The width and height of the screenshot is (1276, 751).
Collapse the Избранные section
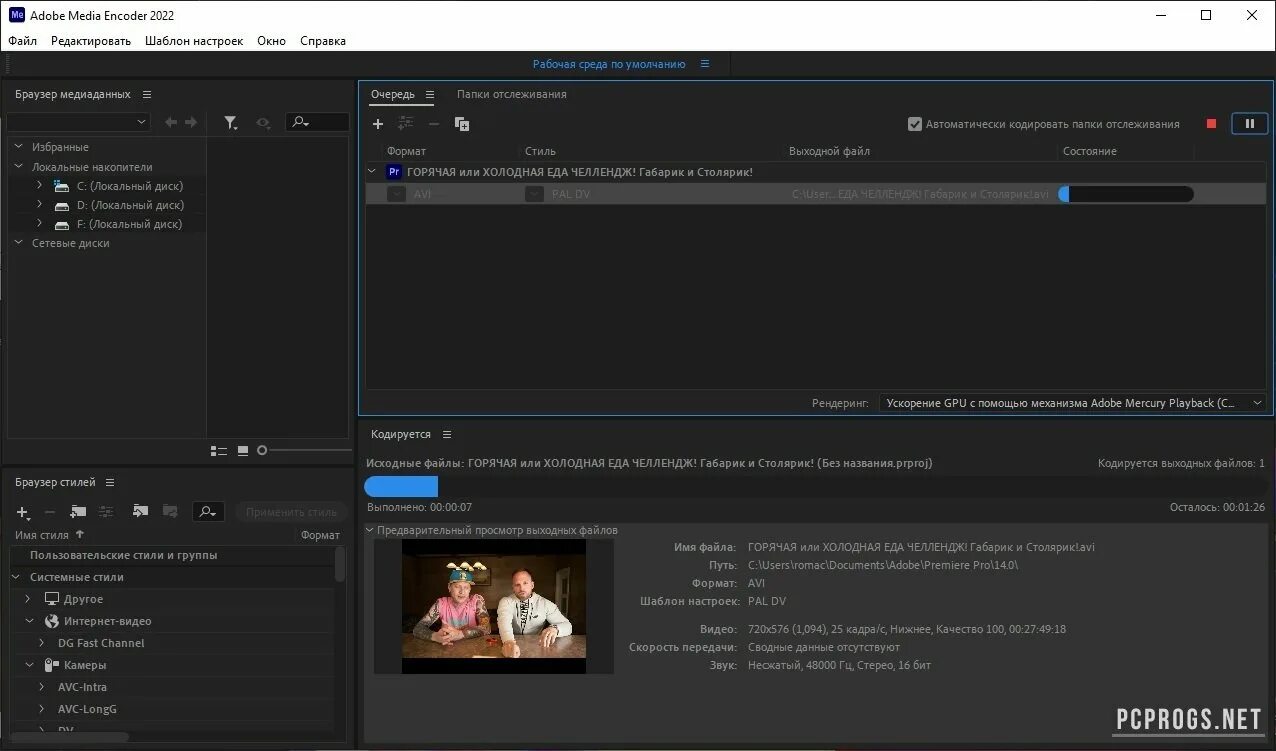(18, 147)
